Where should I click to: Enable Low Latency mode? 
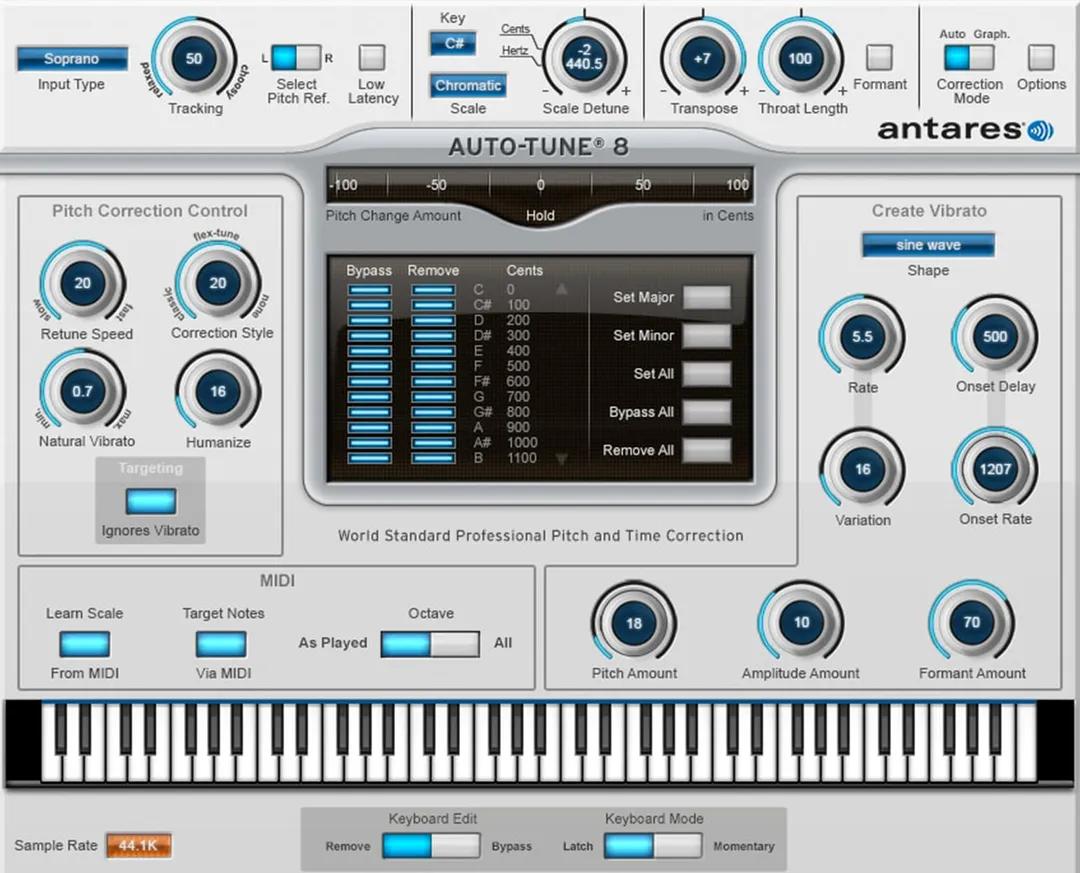(x=372, y=58)
